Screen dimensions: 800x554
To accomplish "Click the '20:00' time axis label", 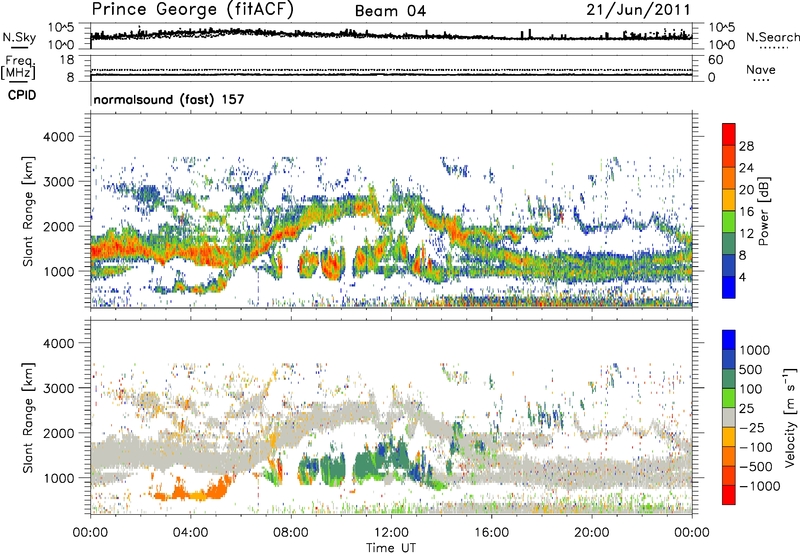I will pos(592,533).
